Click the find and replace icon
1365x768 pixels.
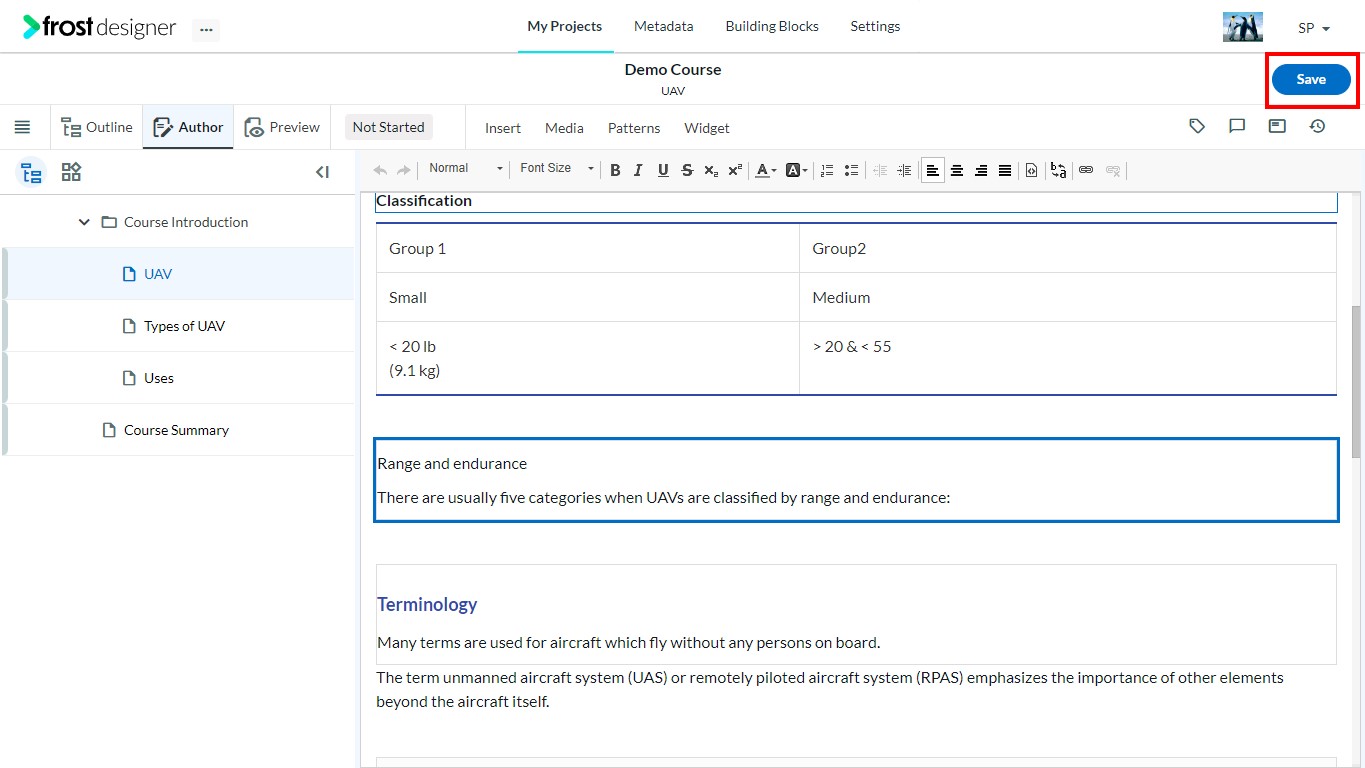point(1058,170)
